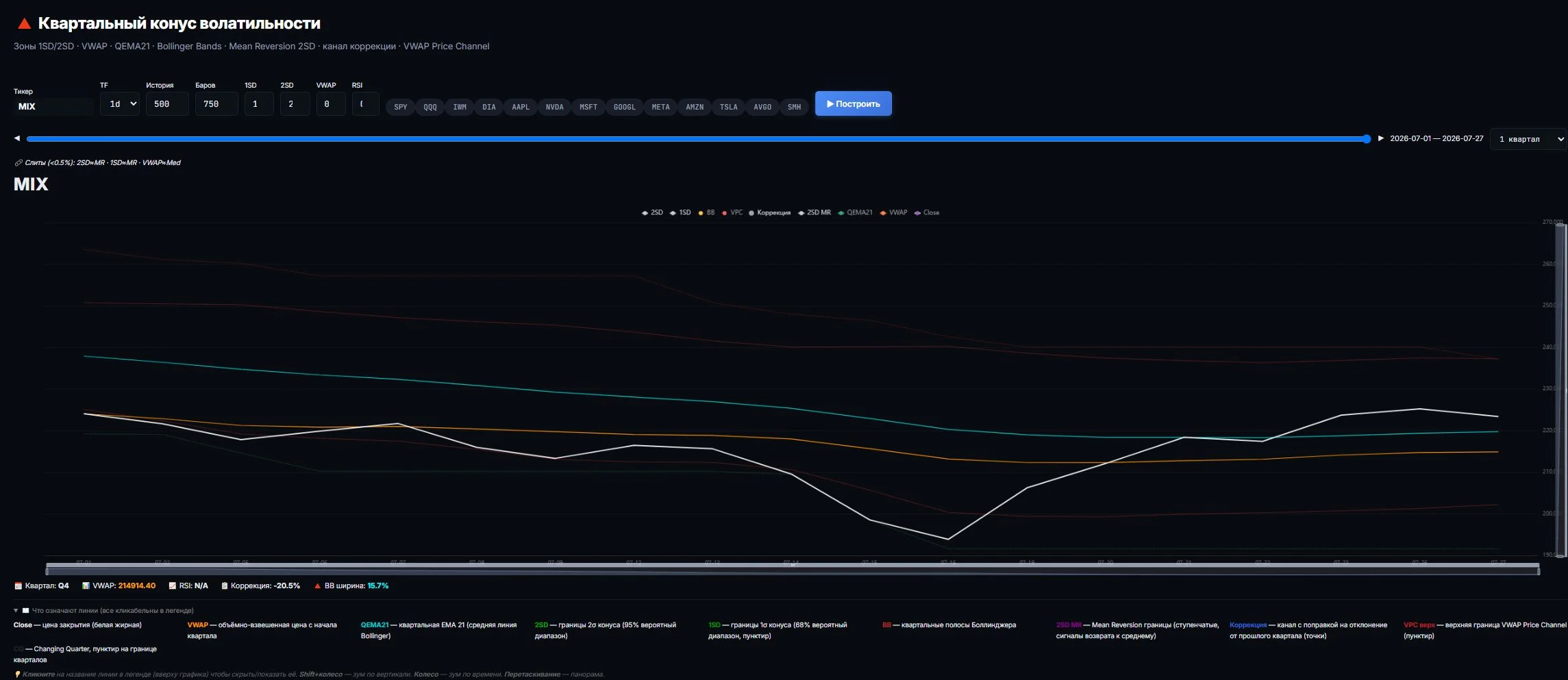Toggle the Коррекция series in the legend
This screenshot has height=680, width=1568.
pos(769,213)
